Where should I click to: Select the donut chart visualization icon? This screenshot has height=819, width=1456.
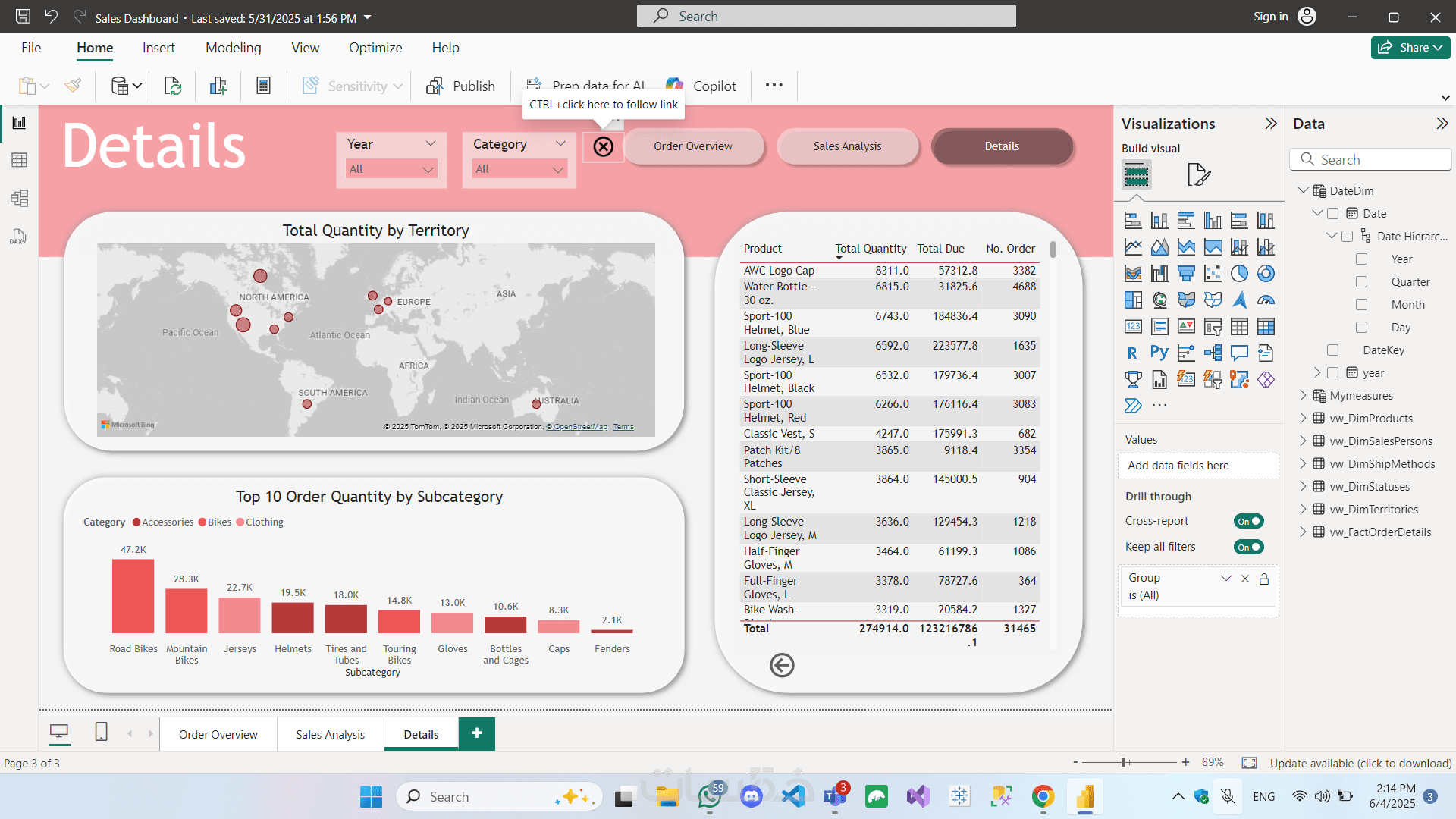click(1266, 274)
